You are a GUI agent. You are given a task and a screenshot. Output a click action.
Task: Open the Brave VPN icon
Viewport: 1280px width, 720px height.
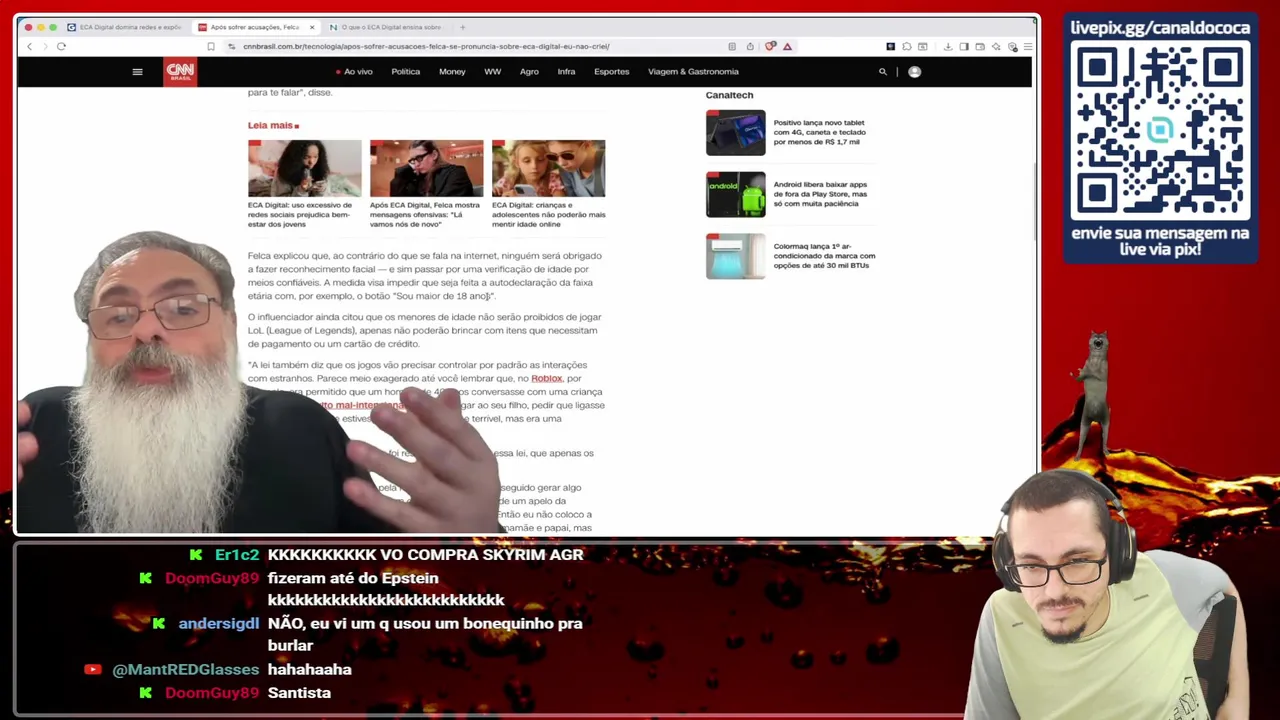(x=1012, y=46)
